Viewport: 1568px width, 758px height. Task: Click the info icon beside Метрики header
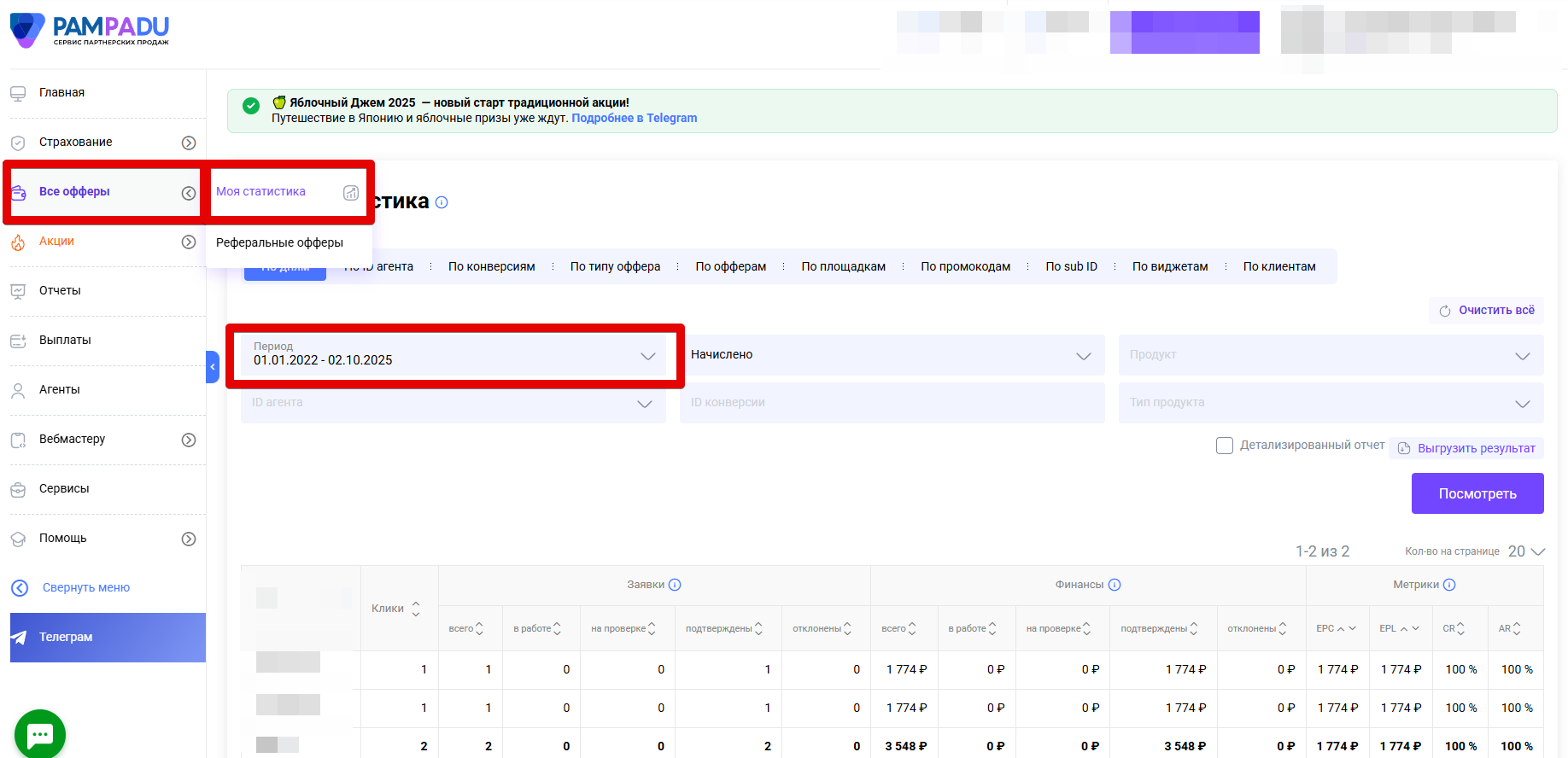pos(1449,585)
